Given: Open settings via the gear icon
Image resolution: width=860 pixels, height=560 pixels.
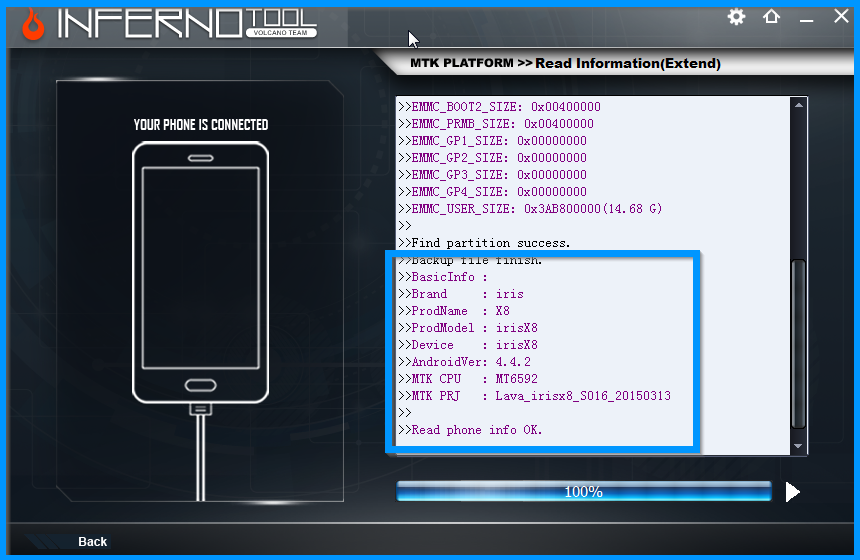Looking at the screenshot, I should click(x=736, y=17).
